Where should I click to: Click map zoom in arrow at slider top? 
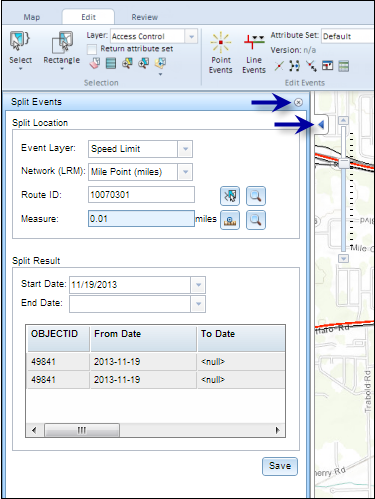click(343, 120)
